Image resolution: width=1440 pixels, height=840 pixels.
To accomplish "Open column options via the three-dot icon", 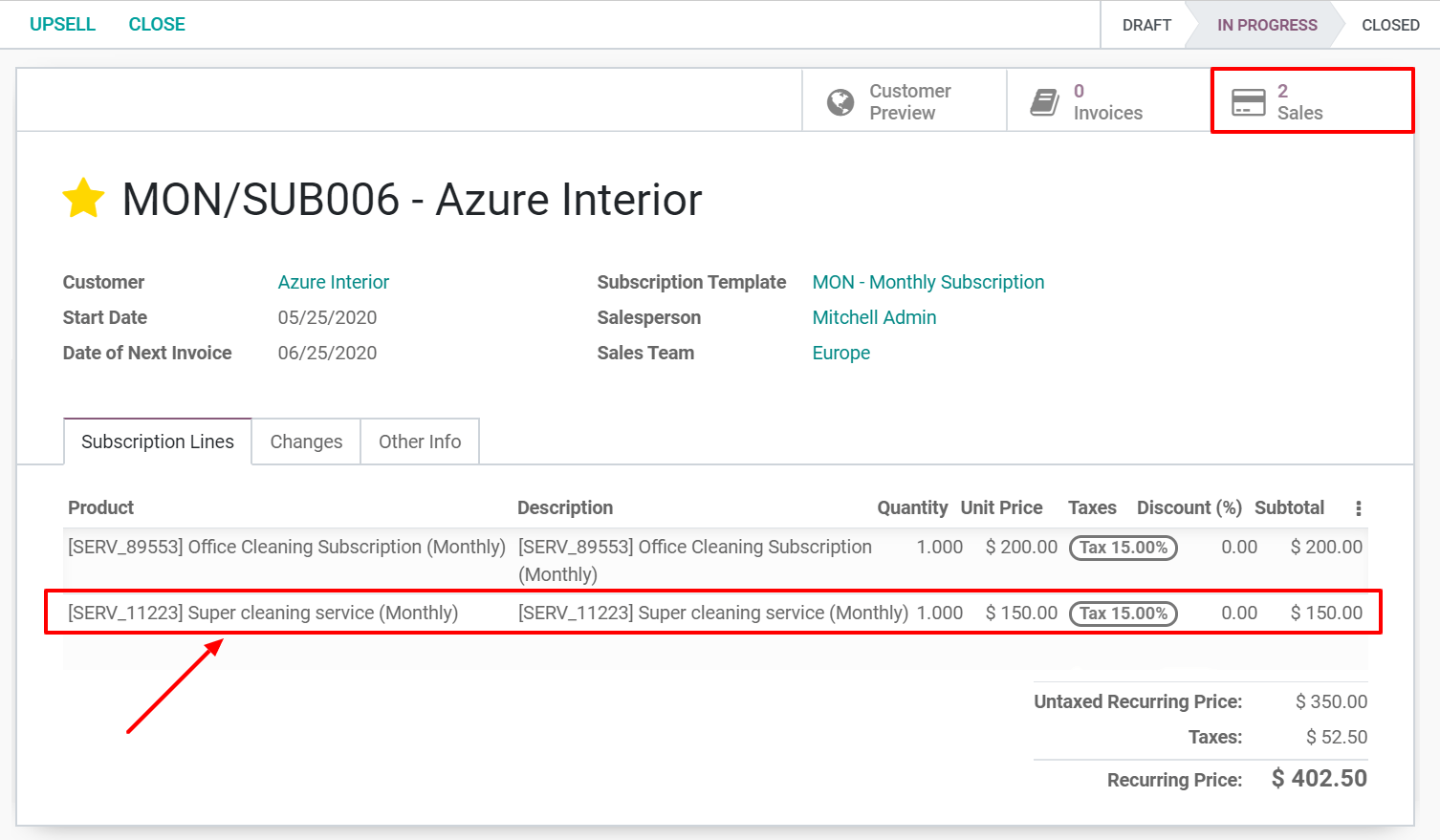I will (1359, 507).
